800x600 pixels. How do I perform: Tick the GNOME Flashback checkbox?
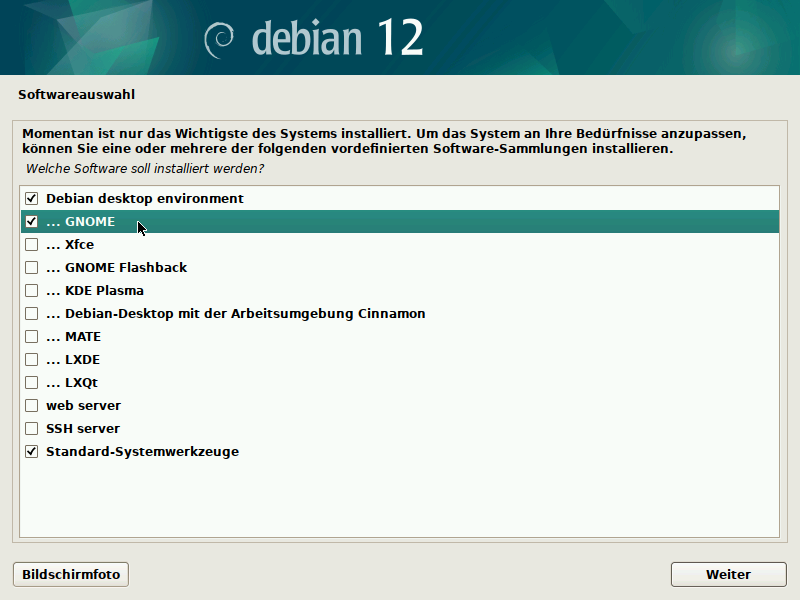point(32,267)
